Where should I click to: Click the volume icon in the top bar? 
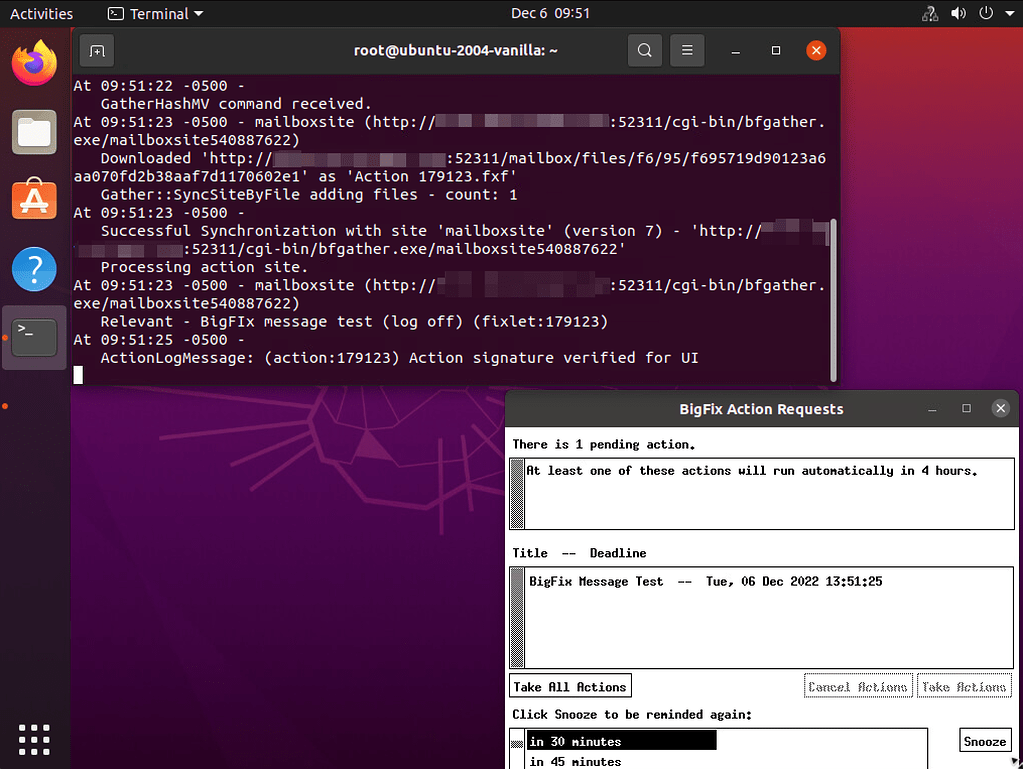click(960, 13)
